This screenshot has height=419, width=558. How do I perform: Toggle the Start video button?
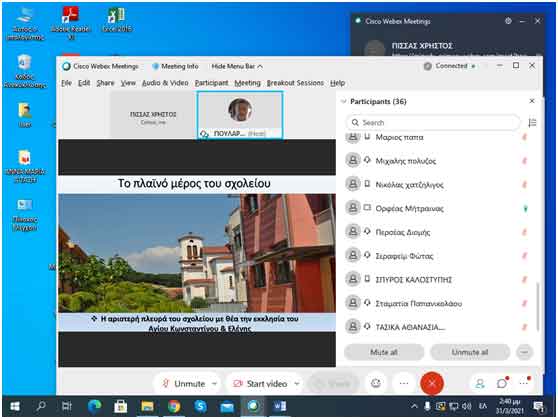click(260, 383)
